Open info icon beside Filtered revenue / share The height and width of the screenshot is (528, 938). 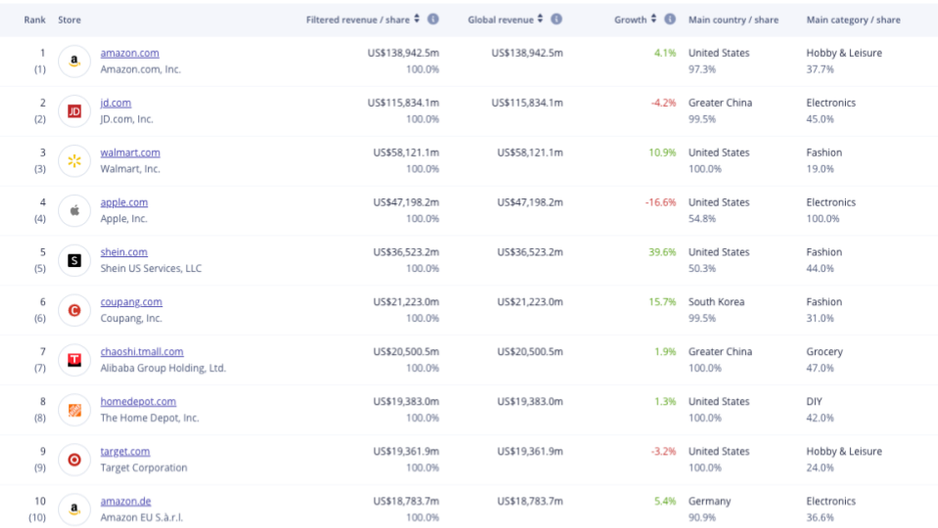point(433,19)
